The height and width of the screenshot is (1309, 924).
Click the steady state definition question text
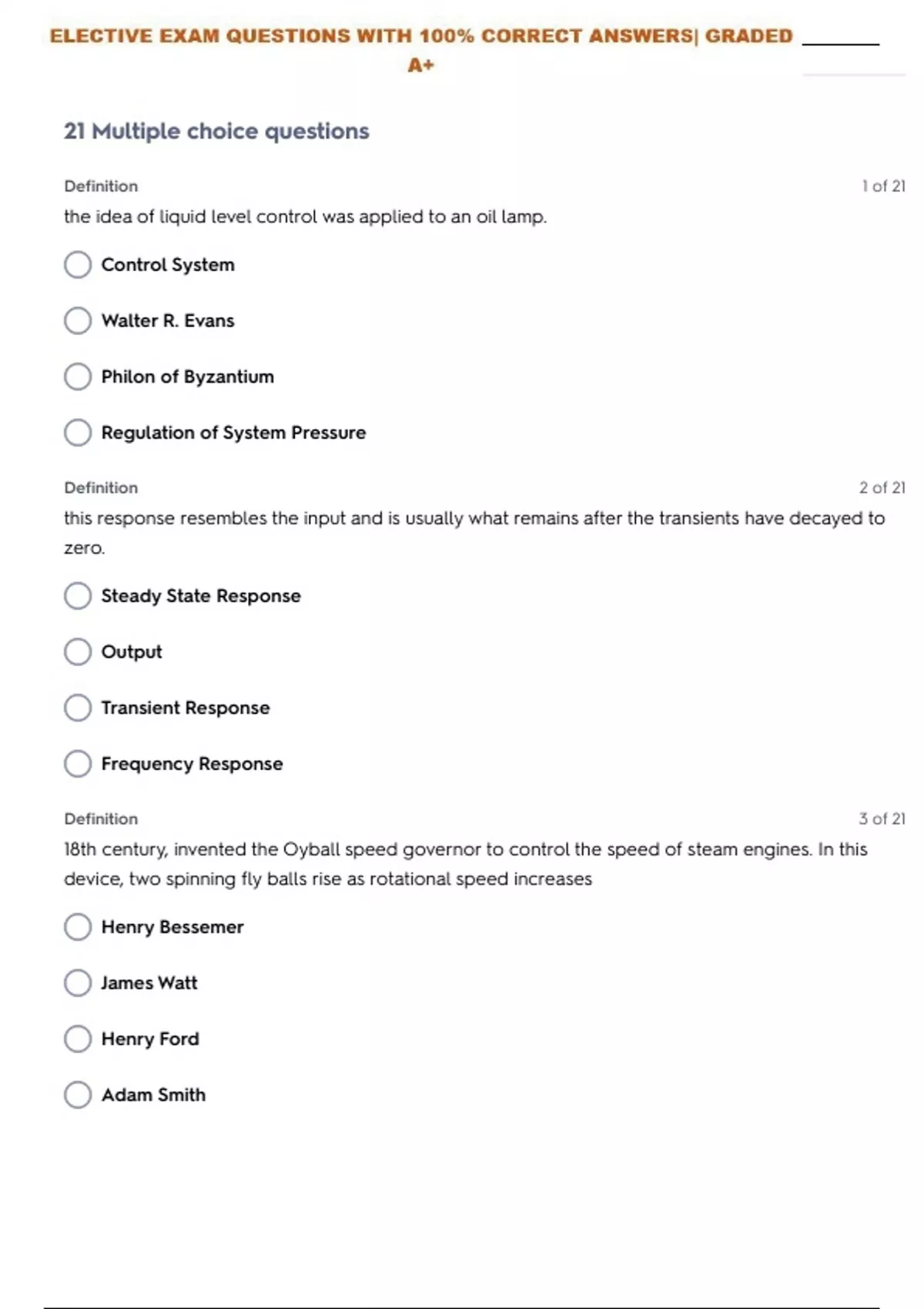(x=474, y=519)
